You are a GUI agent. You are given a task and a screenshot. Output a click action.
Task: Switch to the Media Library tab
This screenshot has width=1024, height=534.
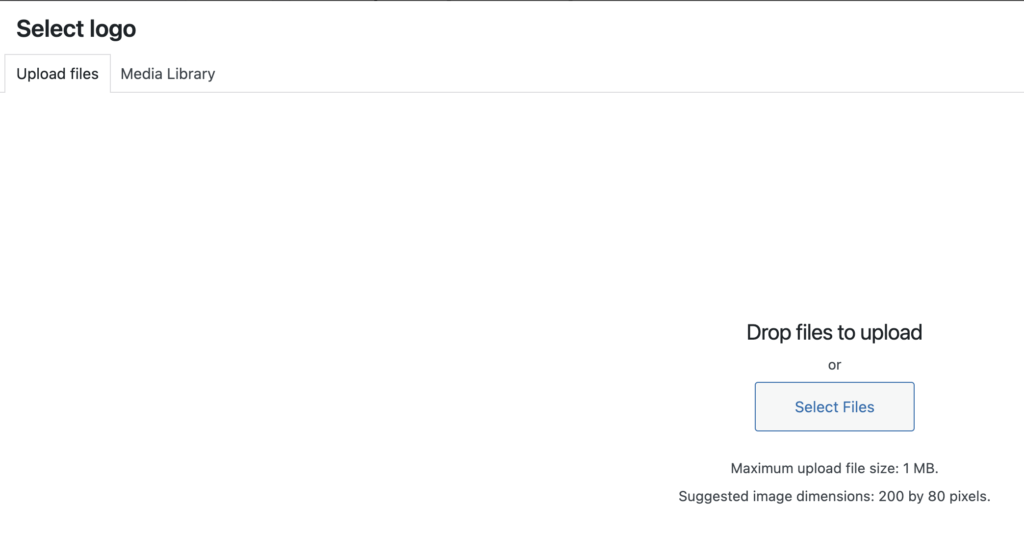point(168,74)
